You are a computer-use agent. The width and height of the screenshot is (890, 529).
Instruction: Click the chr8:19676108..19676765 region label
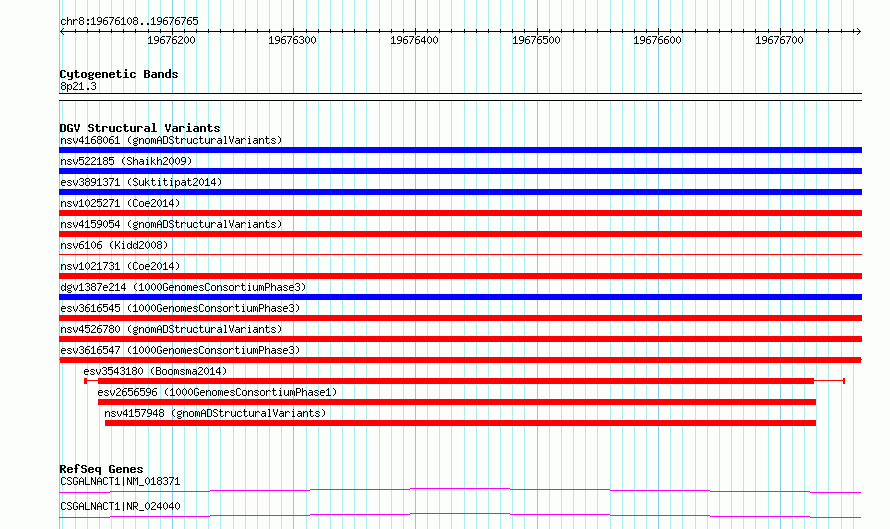point(129,22)
